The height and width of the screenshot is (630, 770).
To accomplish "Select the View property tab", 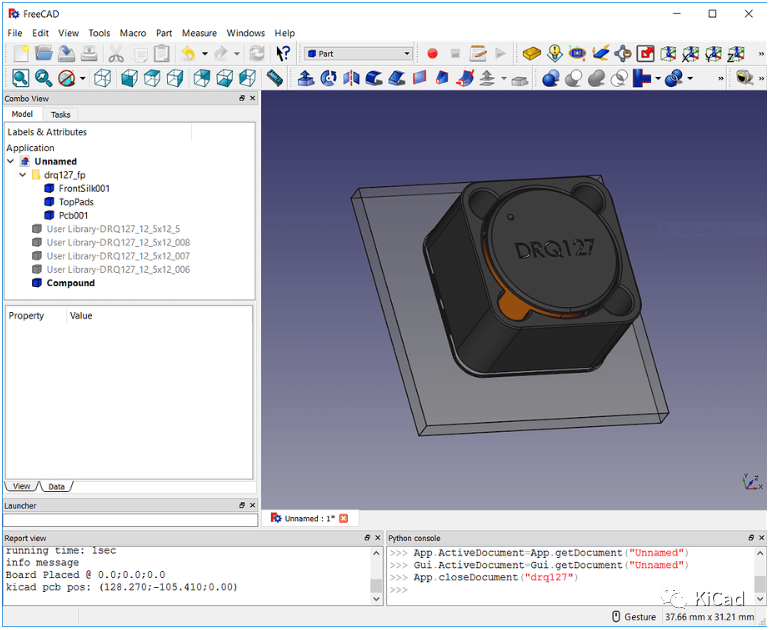I will (x=21, y=486).
